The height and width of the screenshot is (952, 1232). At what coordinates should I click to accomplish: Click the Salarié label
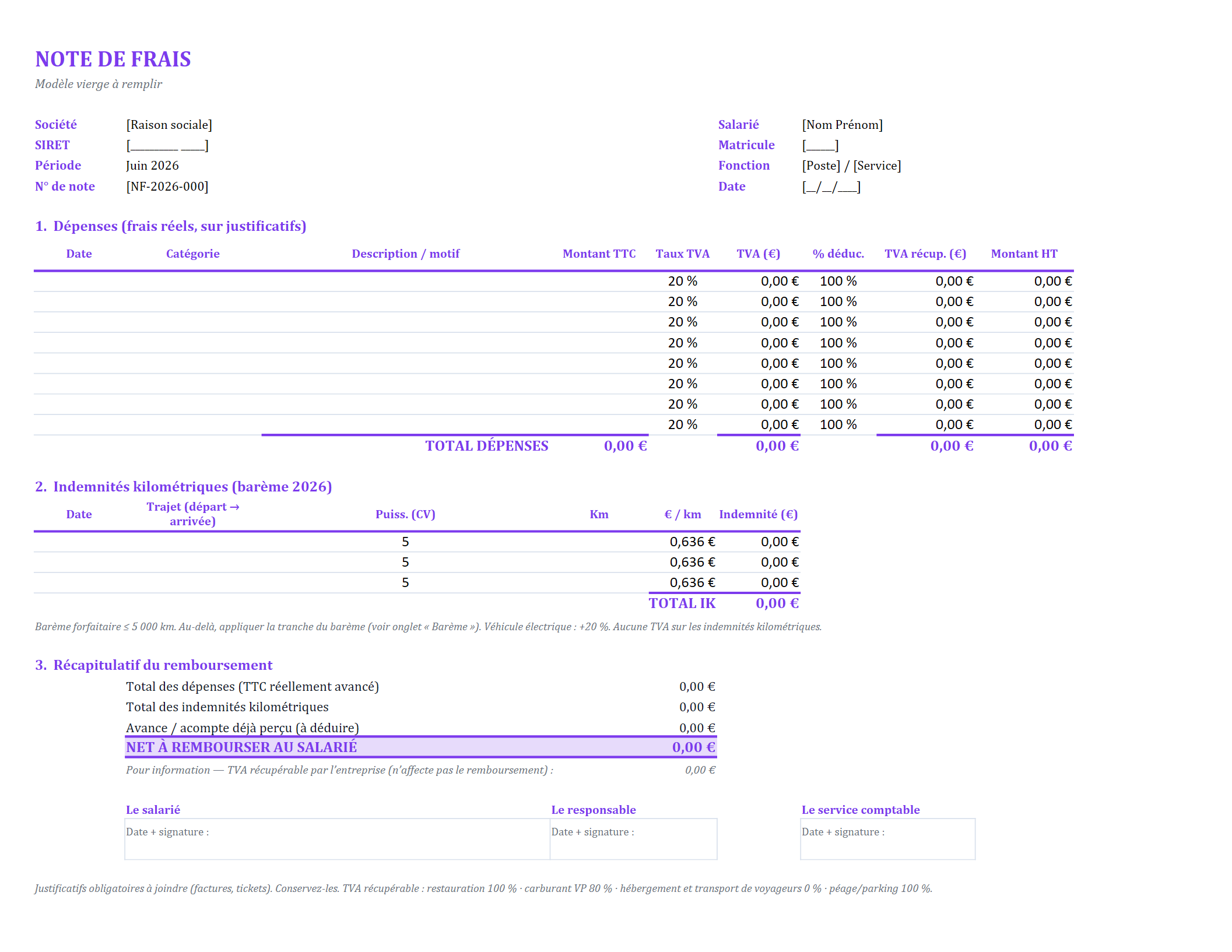[x=739, y=125]
